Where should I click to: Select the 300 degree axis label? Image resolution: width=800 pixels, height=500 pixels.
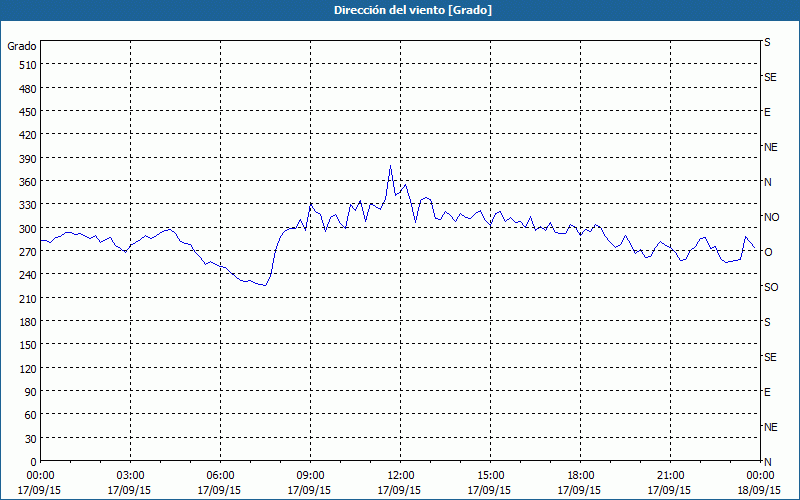29,229
